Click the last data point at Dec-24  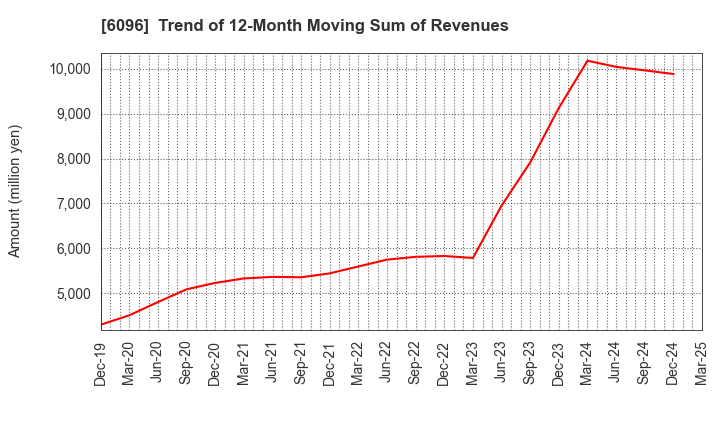click(x=673, y=74)
